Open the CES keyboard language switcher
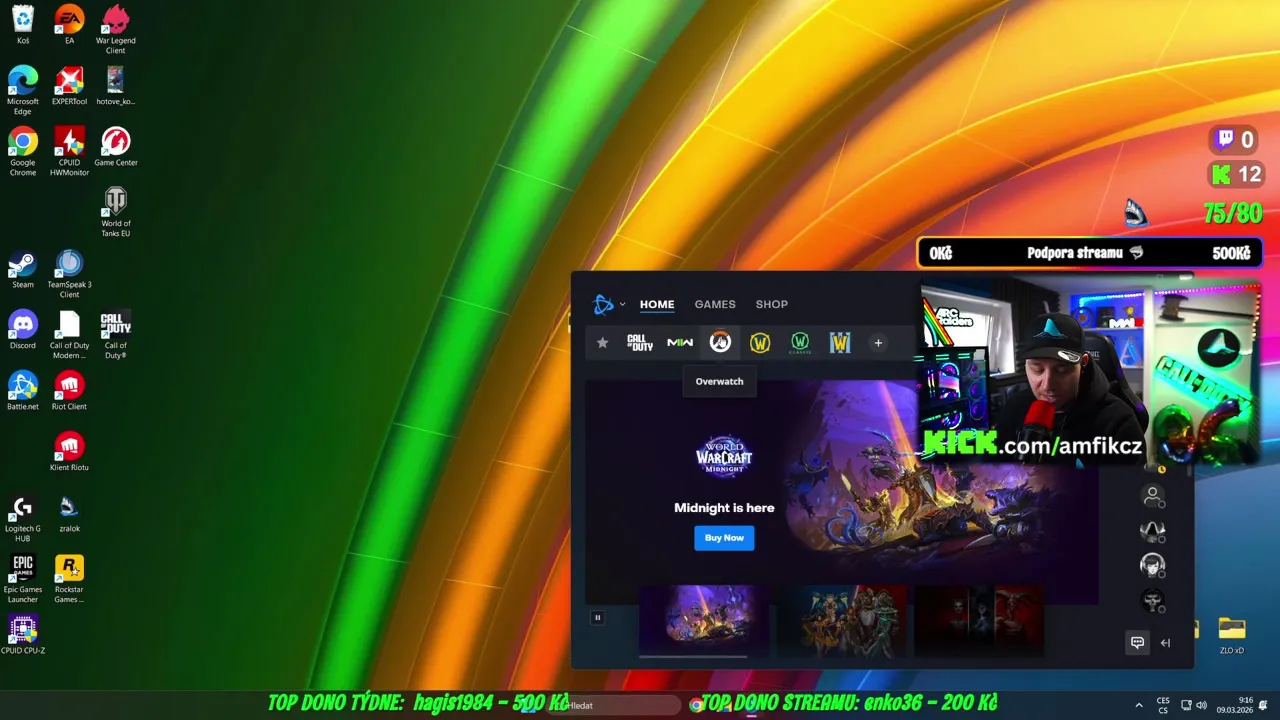Screen dimensions: 1280x720 point(1163,705)
